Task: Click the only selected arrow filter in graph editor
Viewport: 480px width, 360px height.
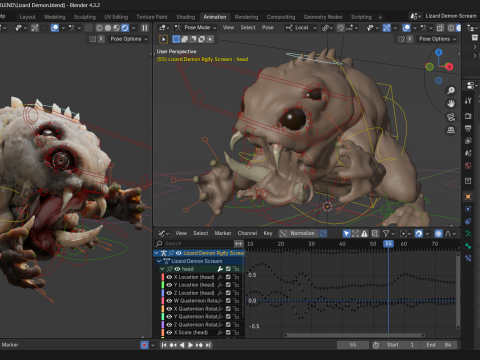Action: [346, 233]
